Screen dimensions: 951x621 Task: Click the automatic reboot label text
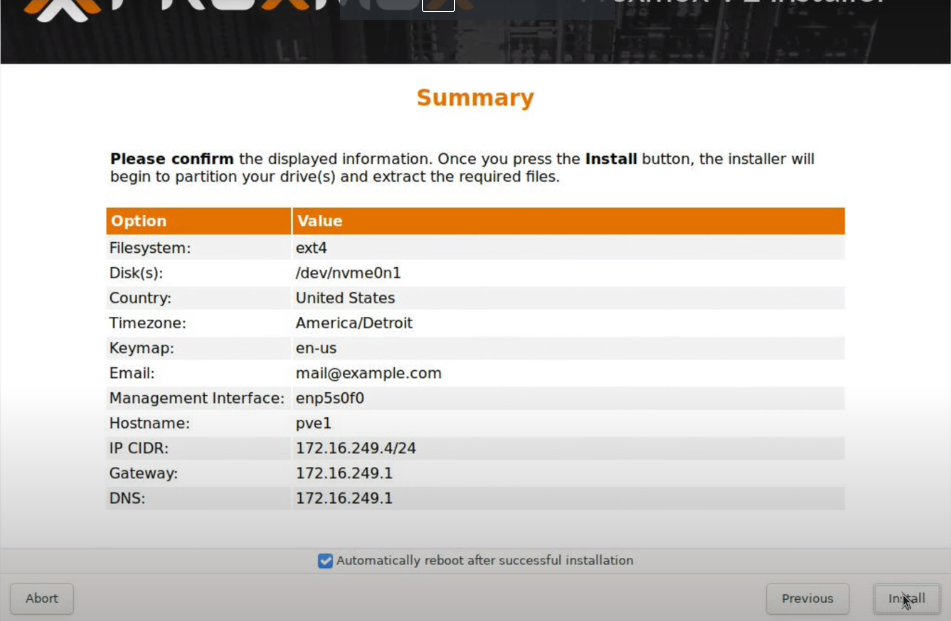pos(484,561)
